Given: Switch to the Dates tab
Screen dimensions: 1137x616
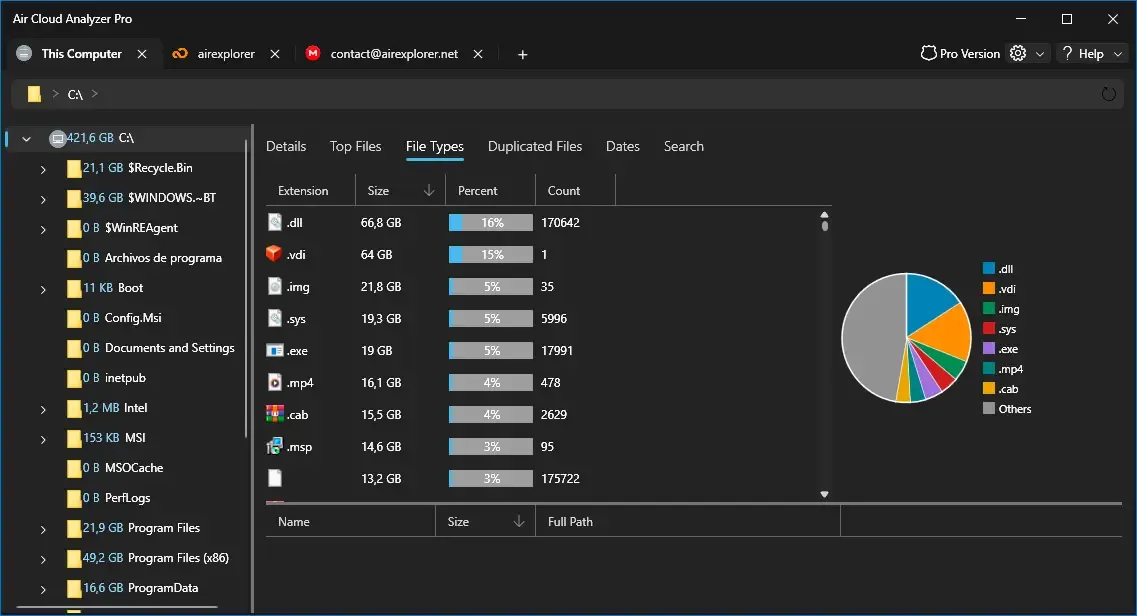Looking at the screenshot, I should click(x=622, y=146).
